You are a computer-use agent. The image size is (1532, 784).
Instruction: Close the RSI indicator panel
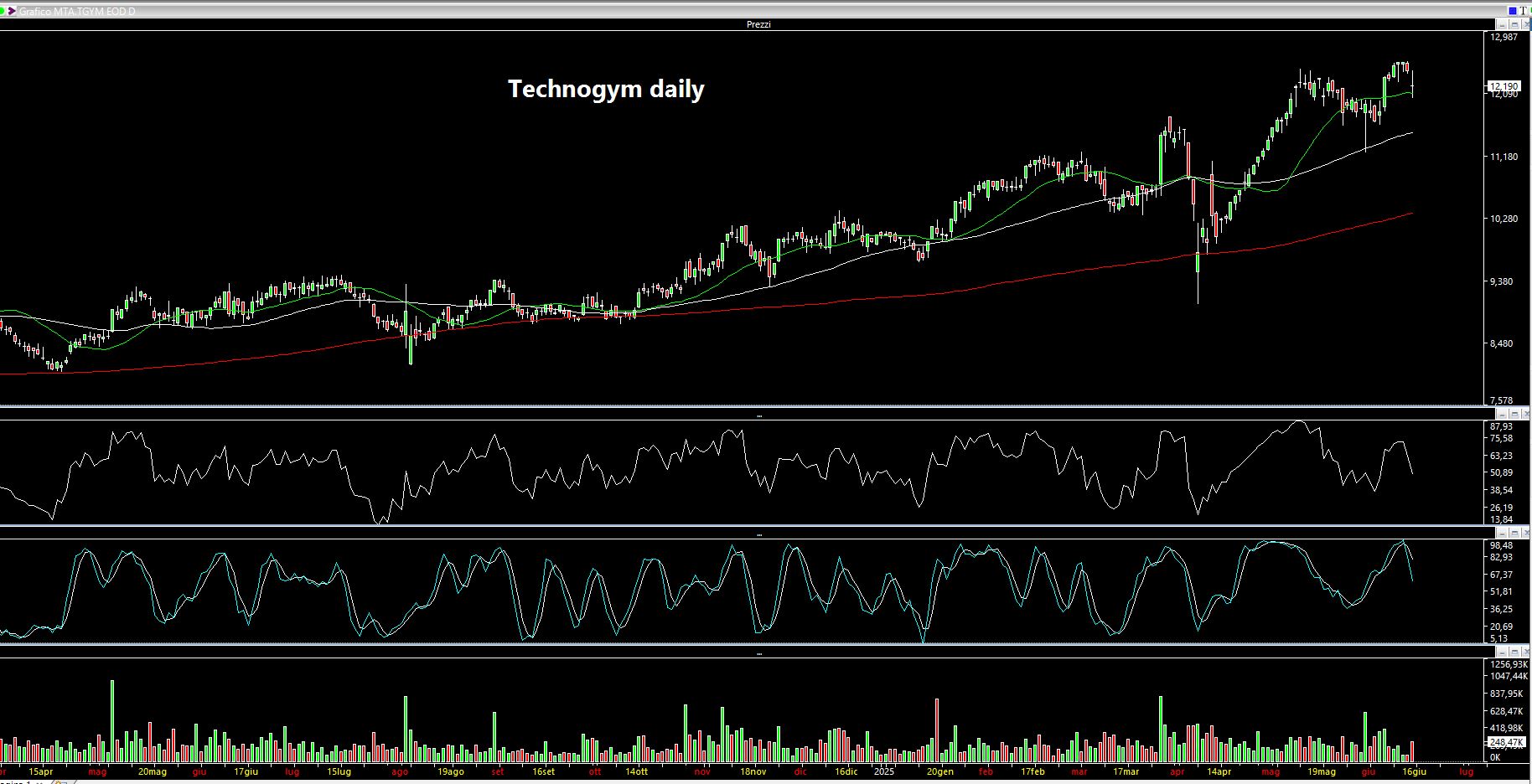point(1526,415)
